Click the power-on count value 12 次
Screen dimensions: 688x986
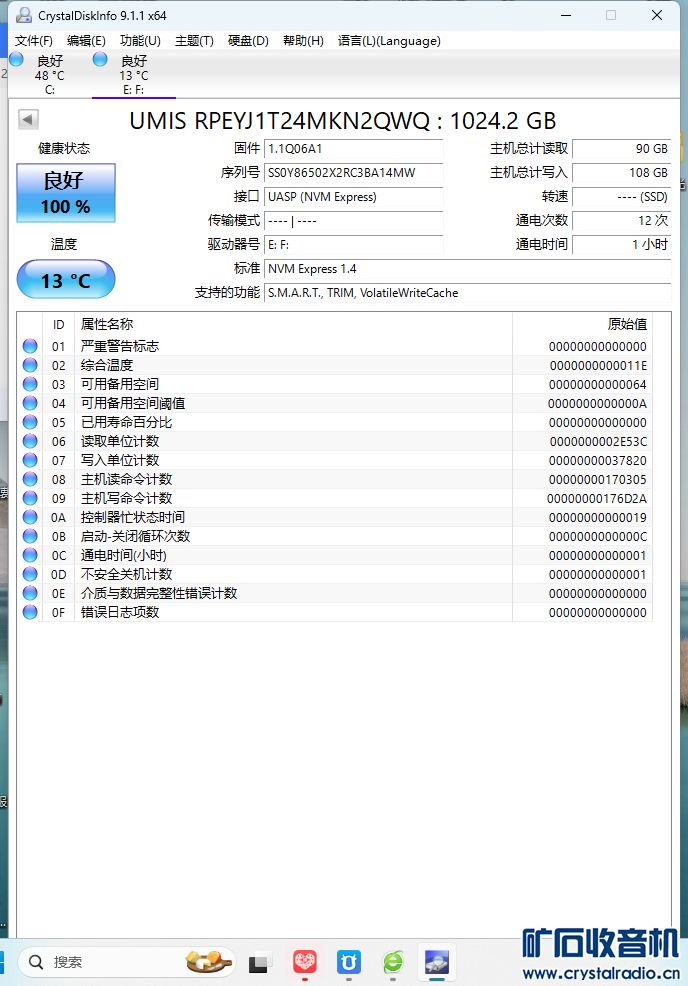621,221
